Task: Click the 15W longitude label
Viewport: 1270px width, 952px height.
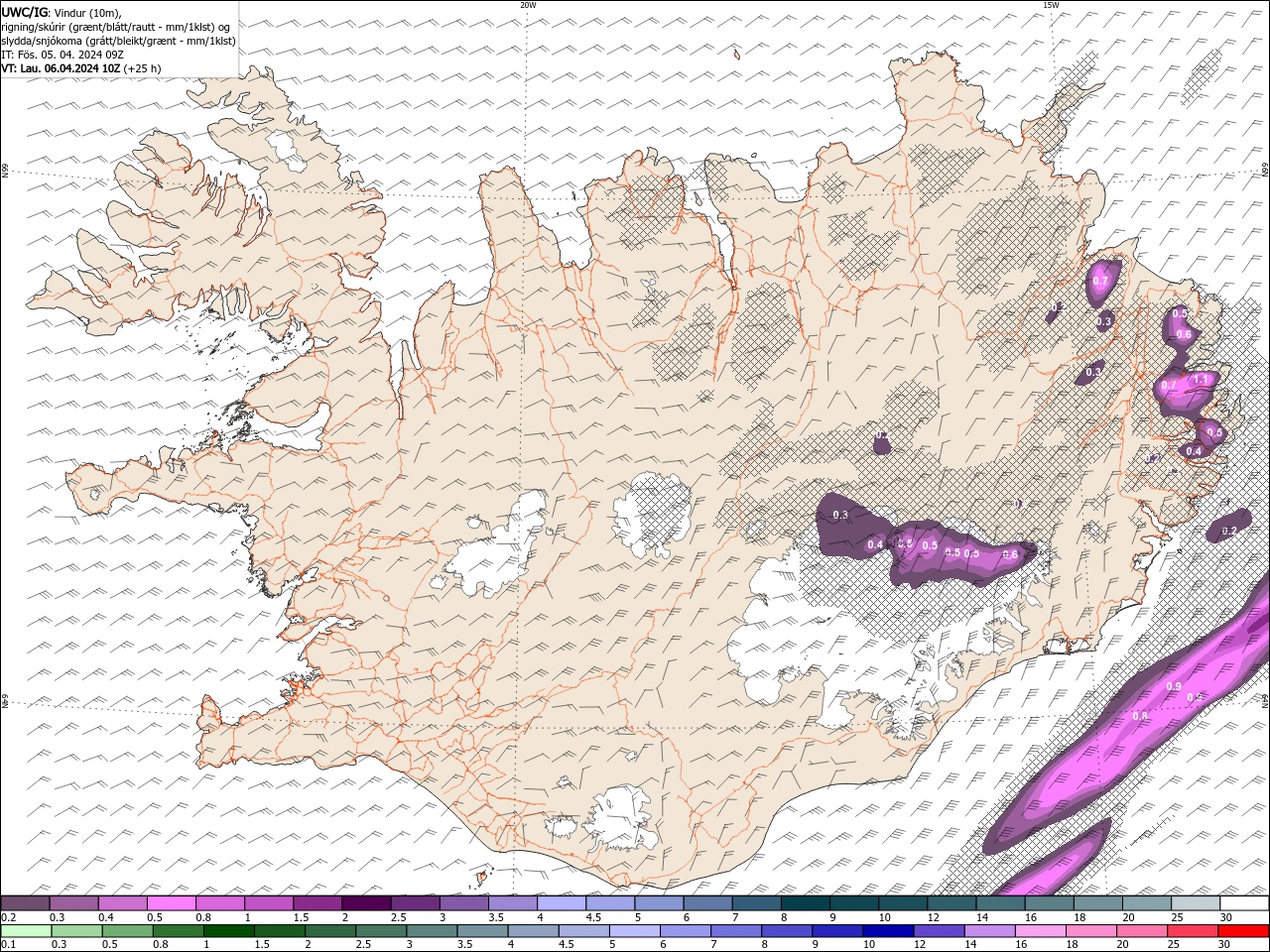Action: [1051, 5]
